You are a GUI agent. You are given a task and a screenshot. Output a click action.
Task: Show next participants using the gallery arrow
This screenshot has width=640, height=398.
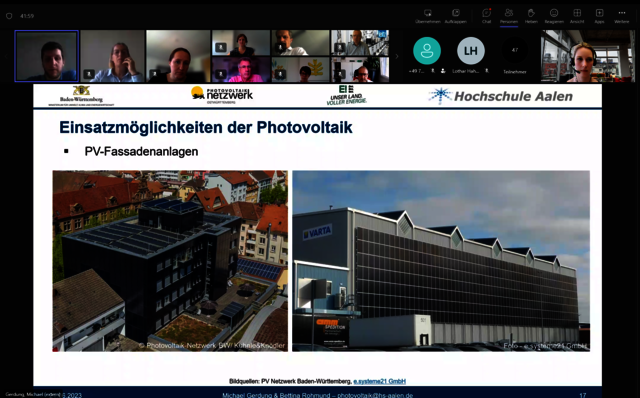point(396,56)
